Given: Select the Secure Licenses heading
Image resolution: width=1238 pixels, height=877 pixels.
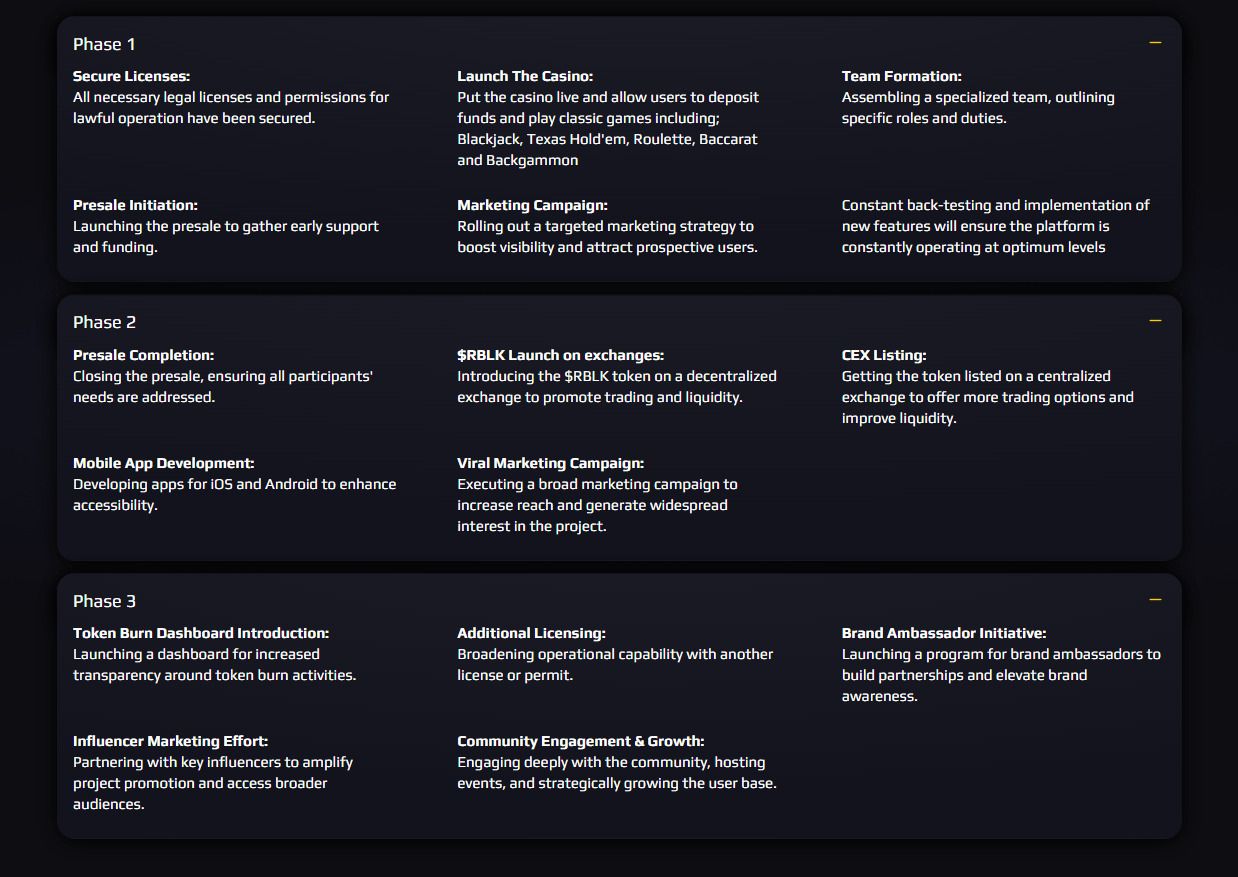Looking at the screenshot, I should [131, 76].
